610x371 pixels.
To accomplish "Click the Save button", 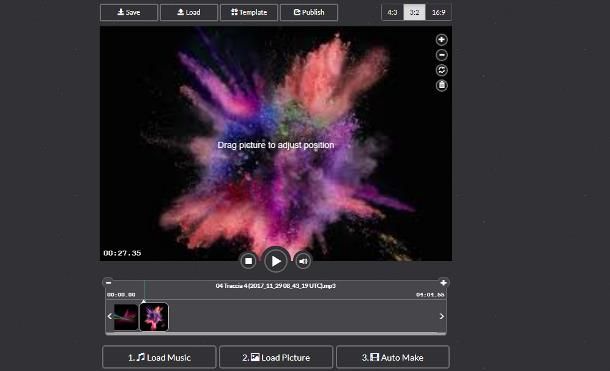I will tap(129, 12).
